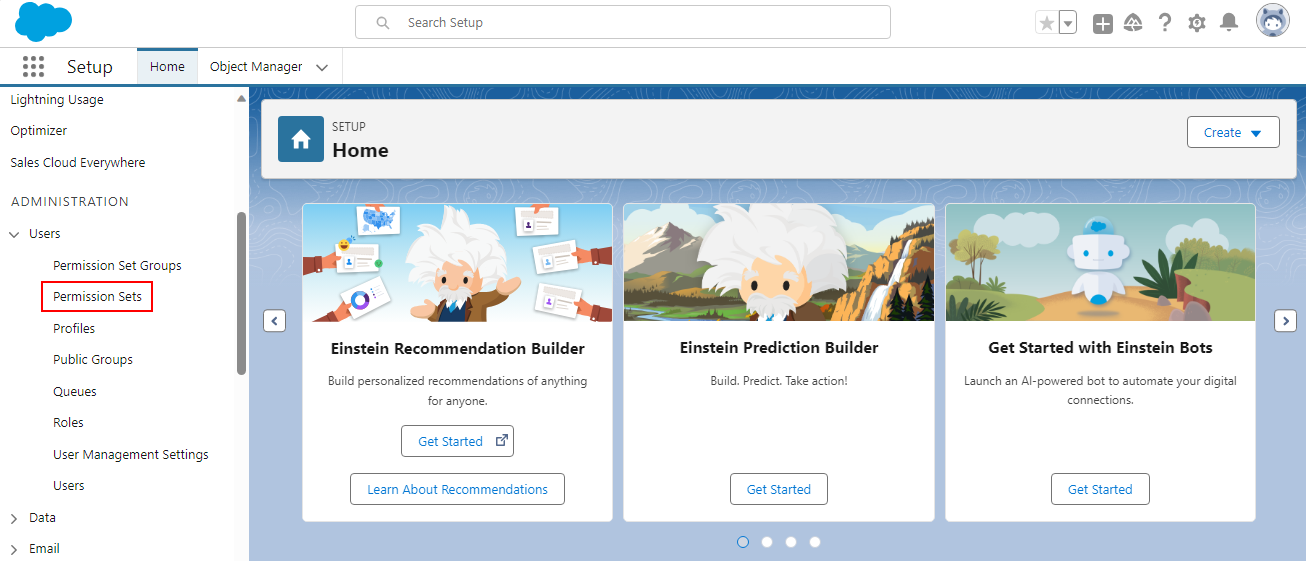Viewport: 1306px width, 561px height.
Task: Open Lightning Usage in sidebar
Action: (57, 99)
